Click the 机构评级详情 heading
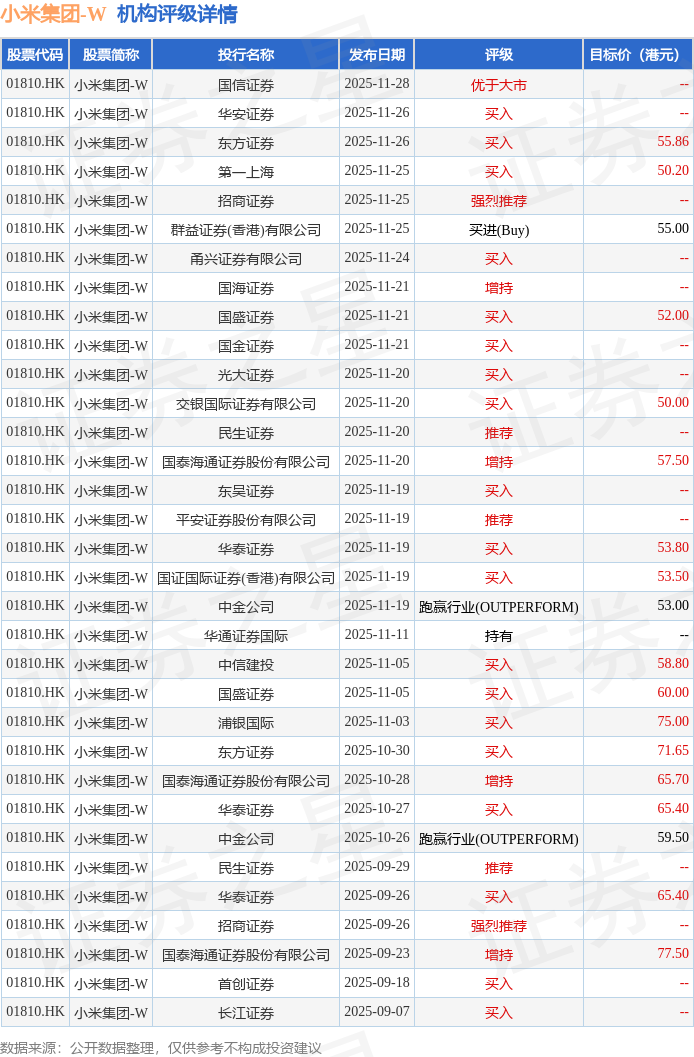694x1057 pixels. click(x=177, y=13)
